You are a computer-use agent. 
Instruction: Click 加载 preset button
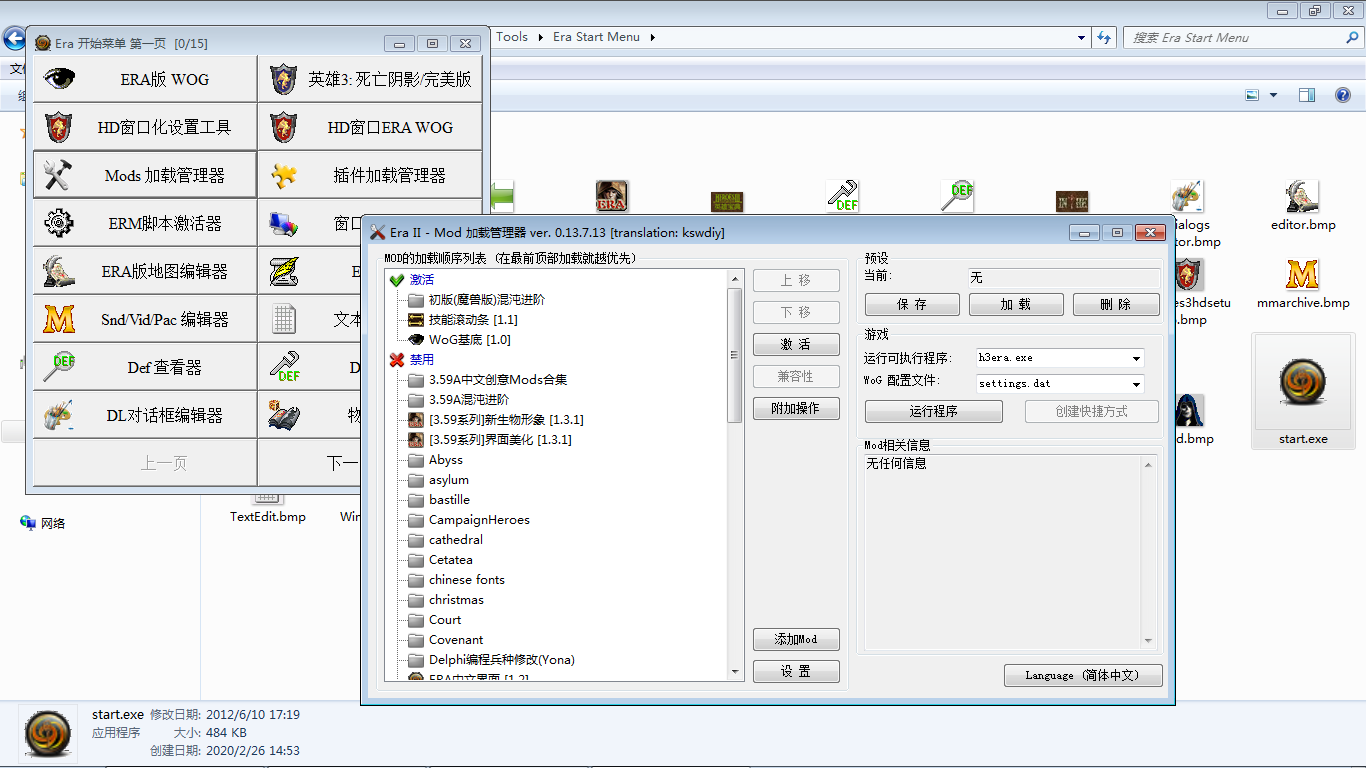click(x=1016, y=304)
